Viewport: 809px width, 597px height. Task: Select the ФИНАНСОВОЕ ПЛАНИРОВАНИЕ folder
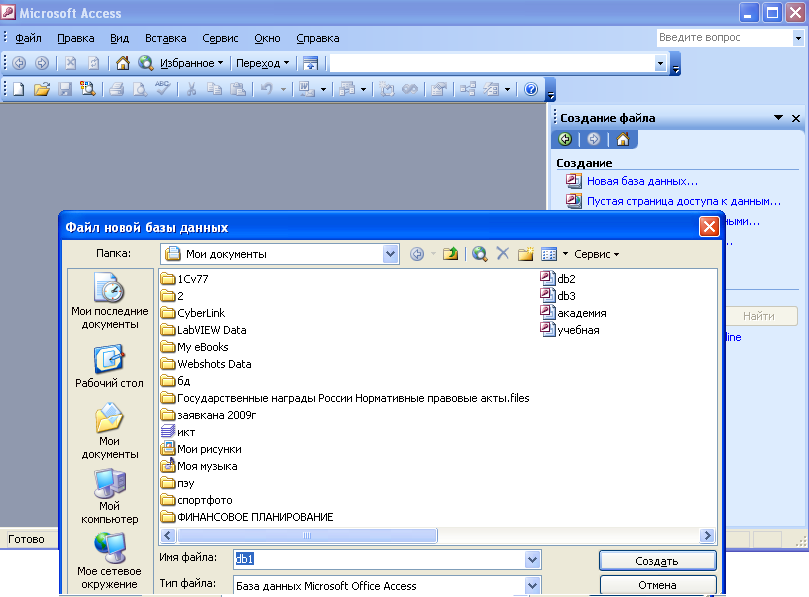[x=247, y=517]
